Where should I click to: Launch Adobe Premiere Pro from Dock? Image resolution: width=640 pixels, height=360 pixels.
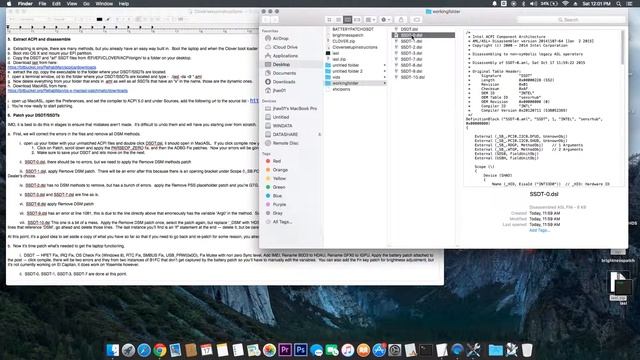click(x=284, y=350)
